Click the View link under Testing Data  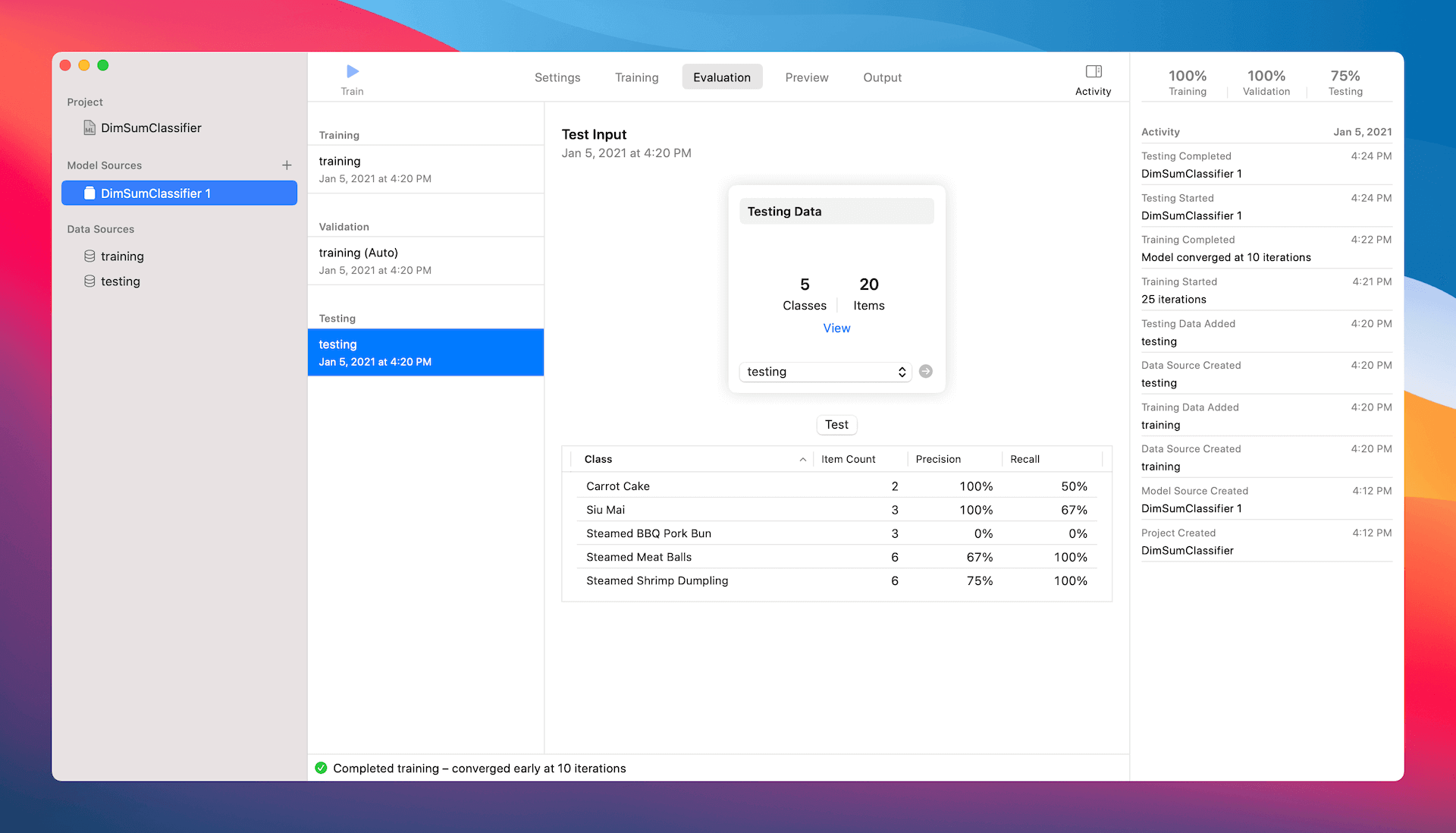pos(836,328)
